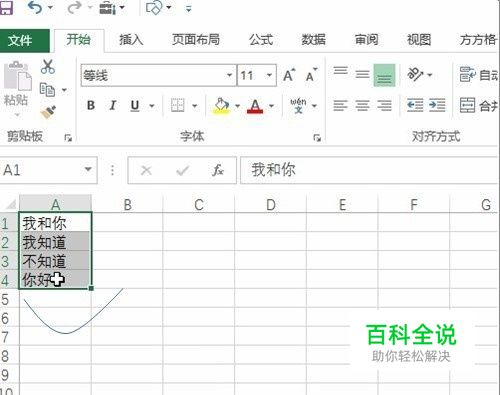Open the font name 等线 dropdown
This screenshot has height=395, width=500.
[x=229, y=75]
